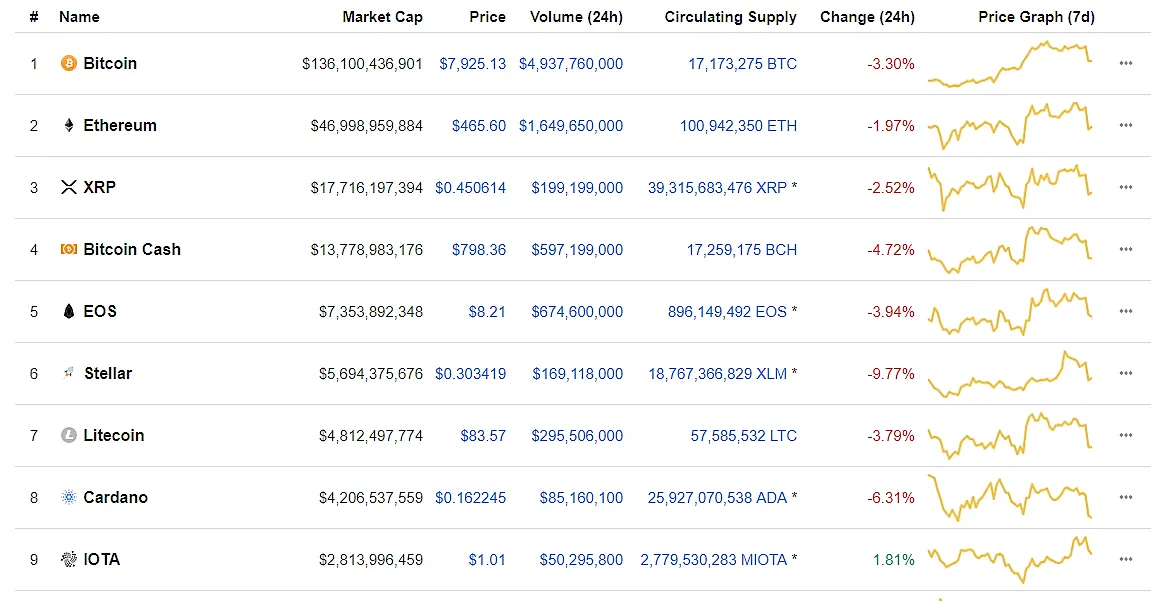
Task: Open XRP volume link $199,199,000
Action: (577, 187)
